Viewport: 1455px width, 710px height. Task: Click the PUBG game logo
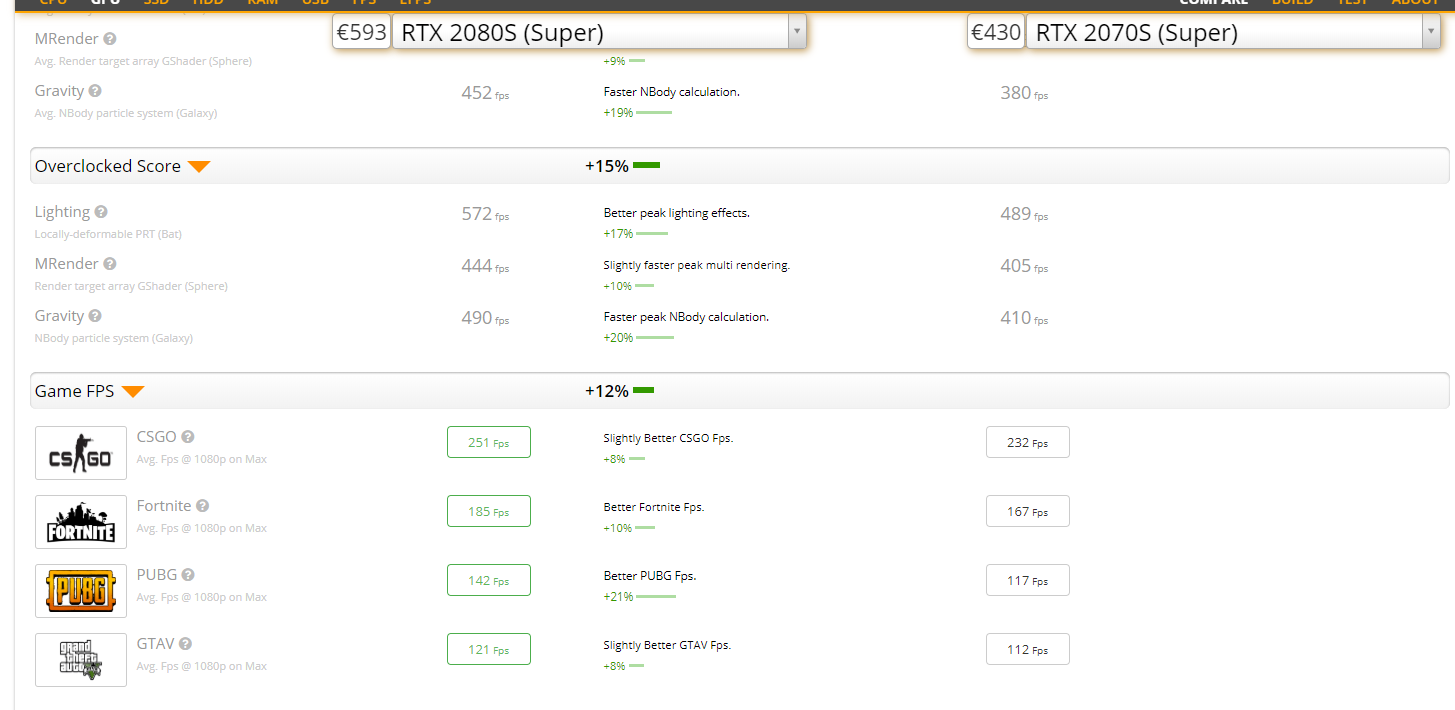click(81, 591)
